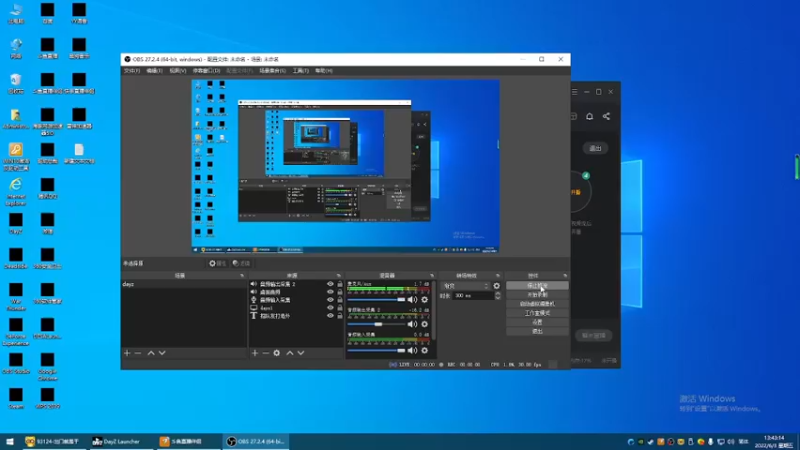
Task: Open the 停靠窗口(D) menu
Action: [x=206, y=71]
